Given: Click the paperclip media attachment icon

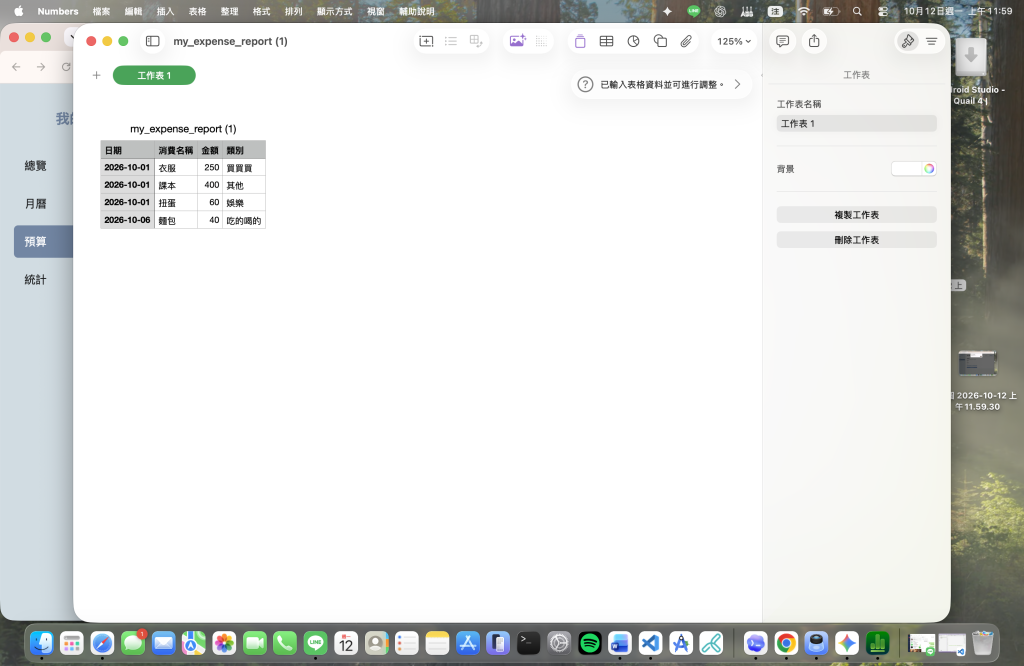Looking at the screenshot, I should [x=686, y=41].
